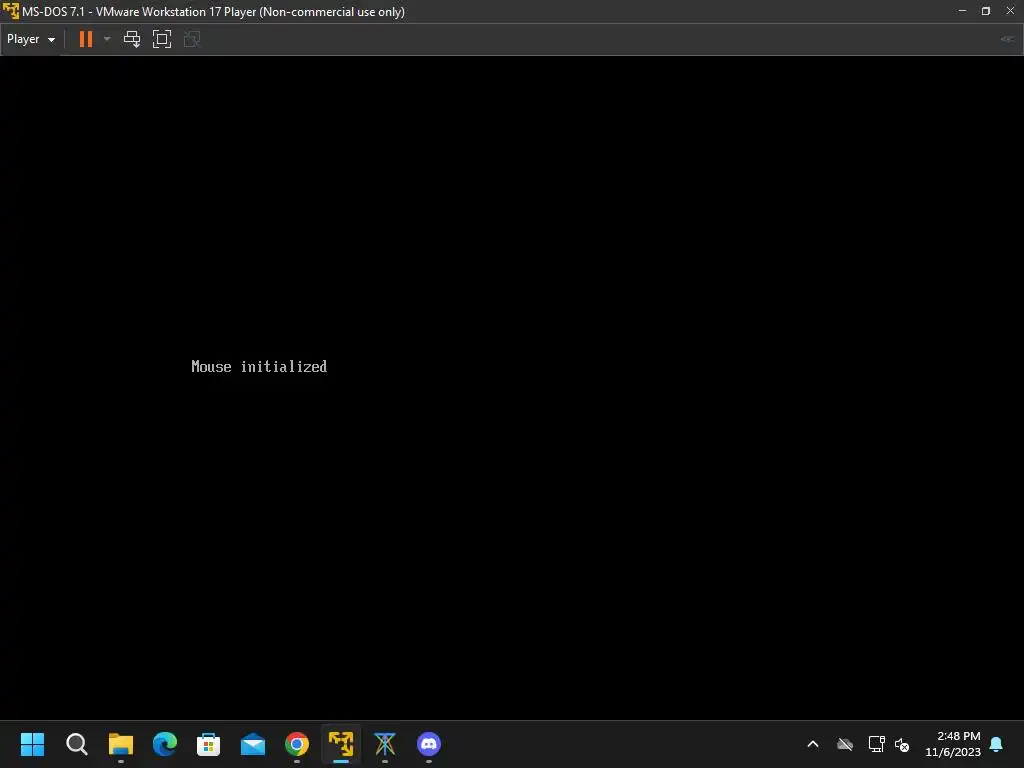The image size is (1024, 768).
Task: Toggle Unity mode icon
Action: (192, 39)
